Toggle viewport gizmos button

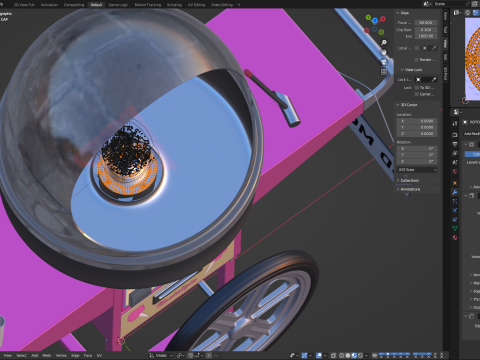tap(304, 355)
